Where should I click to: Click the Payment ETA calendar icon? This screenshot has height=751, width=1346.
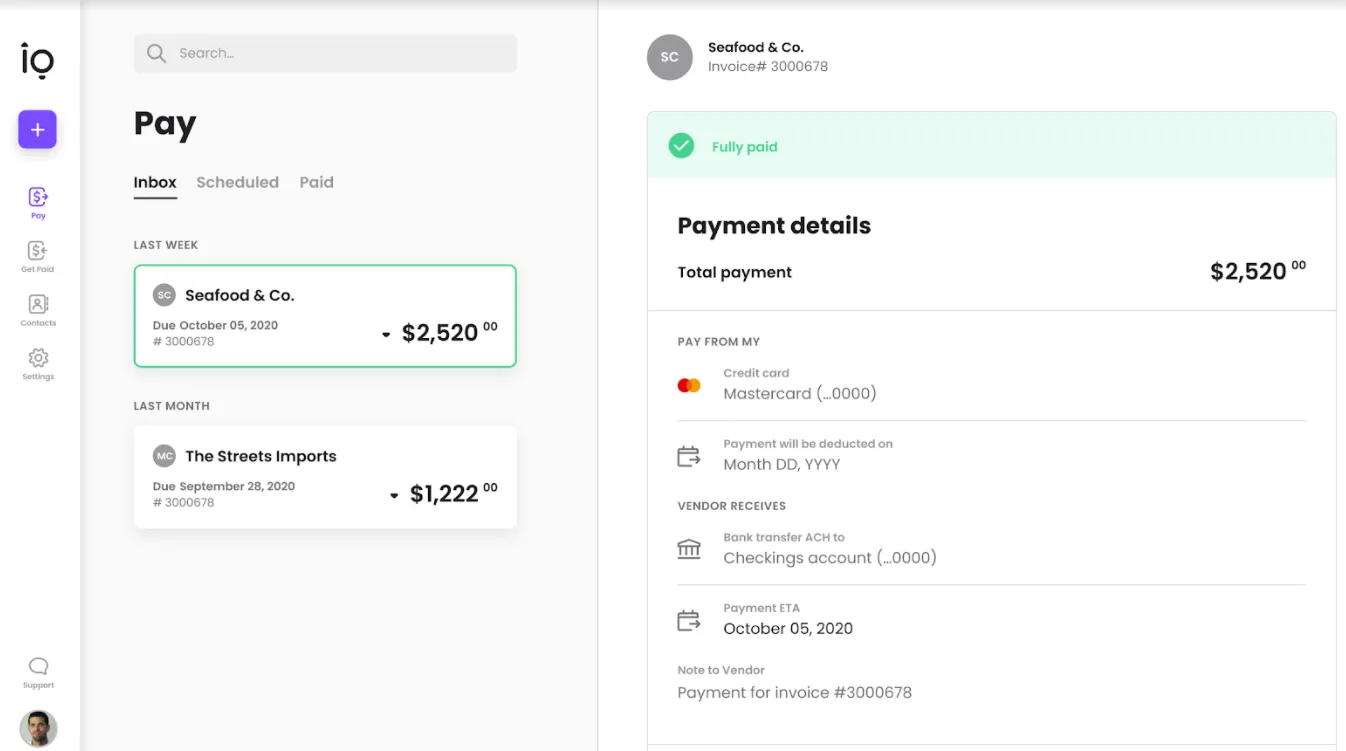688,619
